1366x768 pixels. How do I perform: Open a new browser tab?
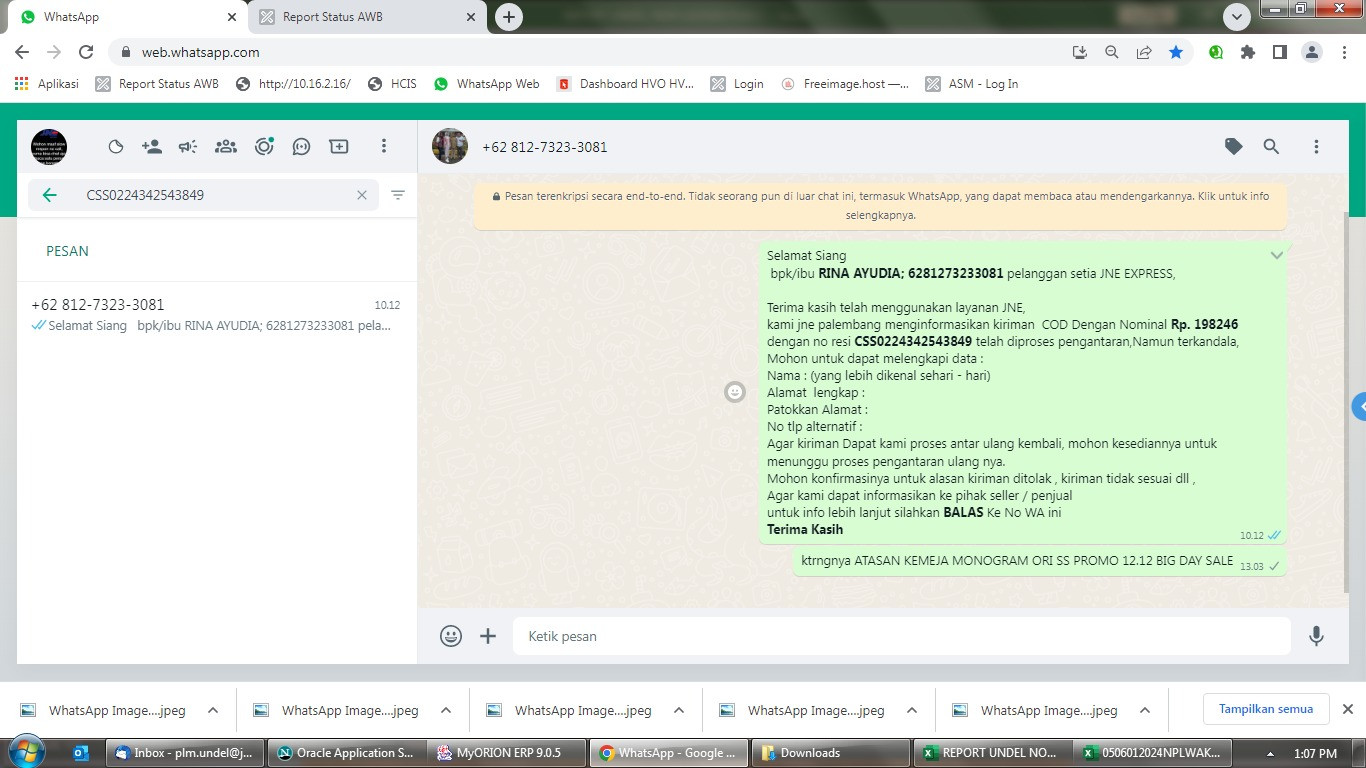509,17
